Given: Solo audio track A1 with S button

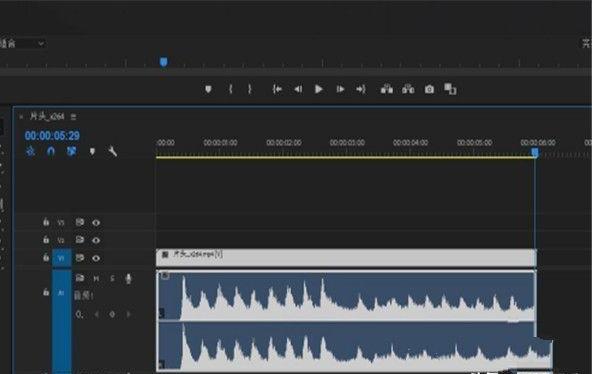Looking at the screenshot, I should tap(112, 279).
